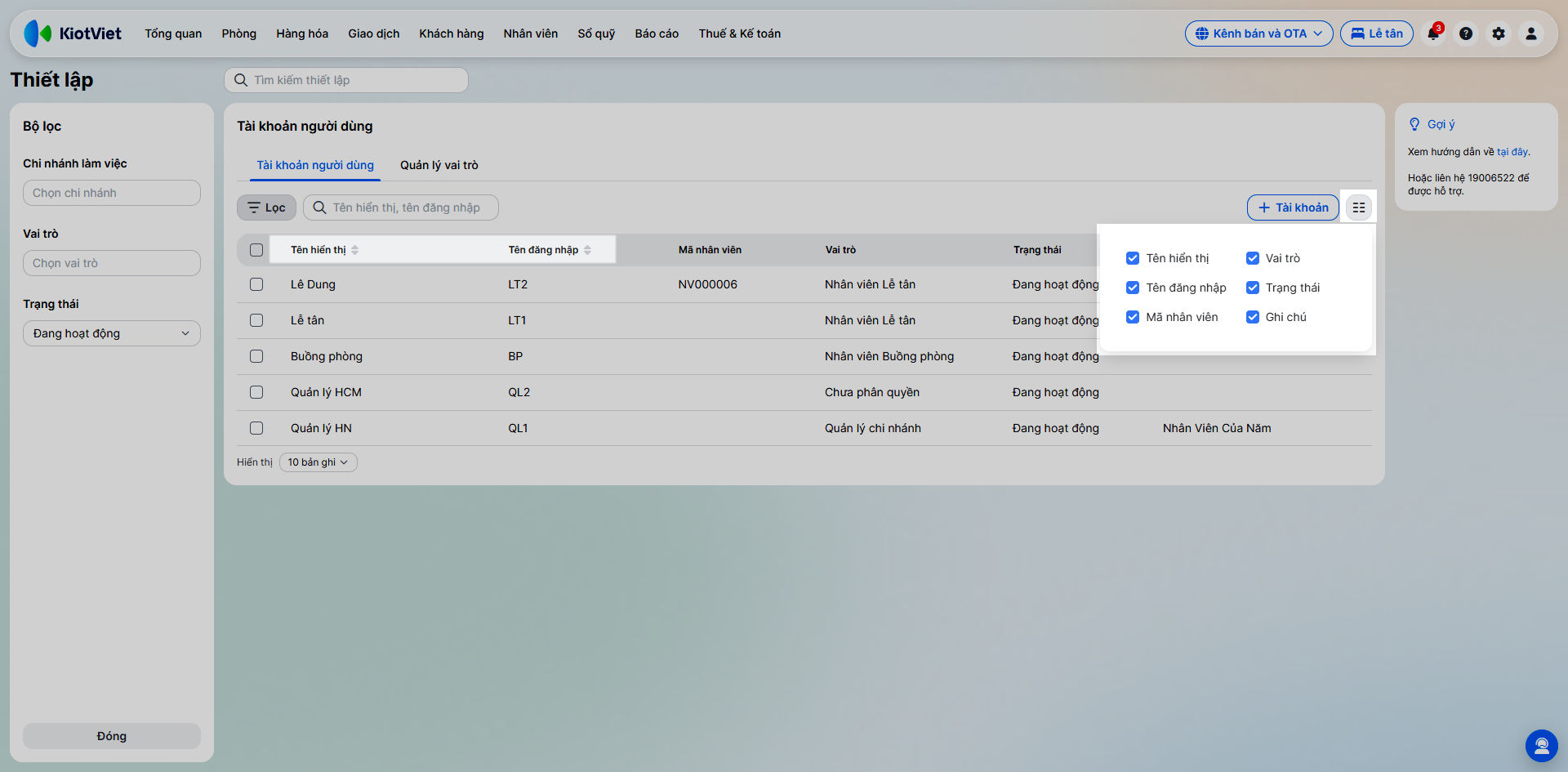This screenshot has height=772, width=1568.
Task: Click the search icon in Tìm kiếm thiết lập
Action: tap(241, 80)
